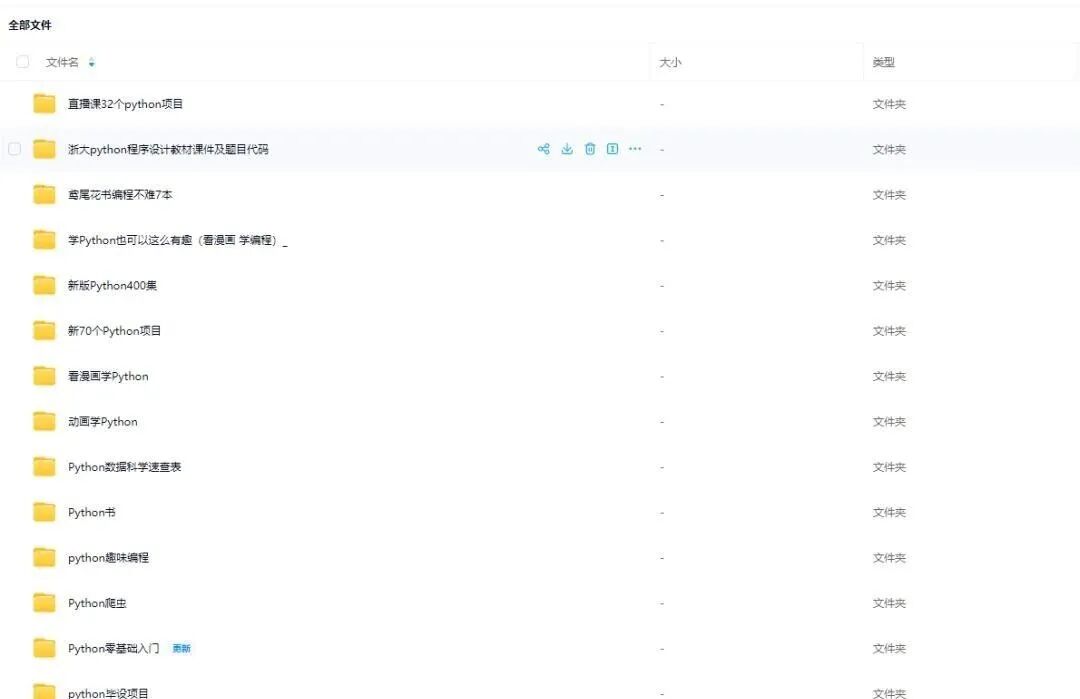Screen dimensions: 1080x699
Task: Click the 更新 badge next to Python零基础入门
Action: pos(181,649)
